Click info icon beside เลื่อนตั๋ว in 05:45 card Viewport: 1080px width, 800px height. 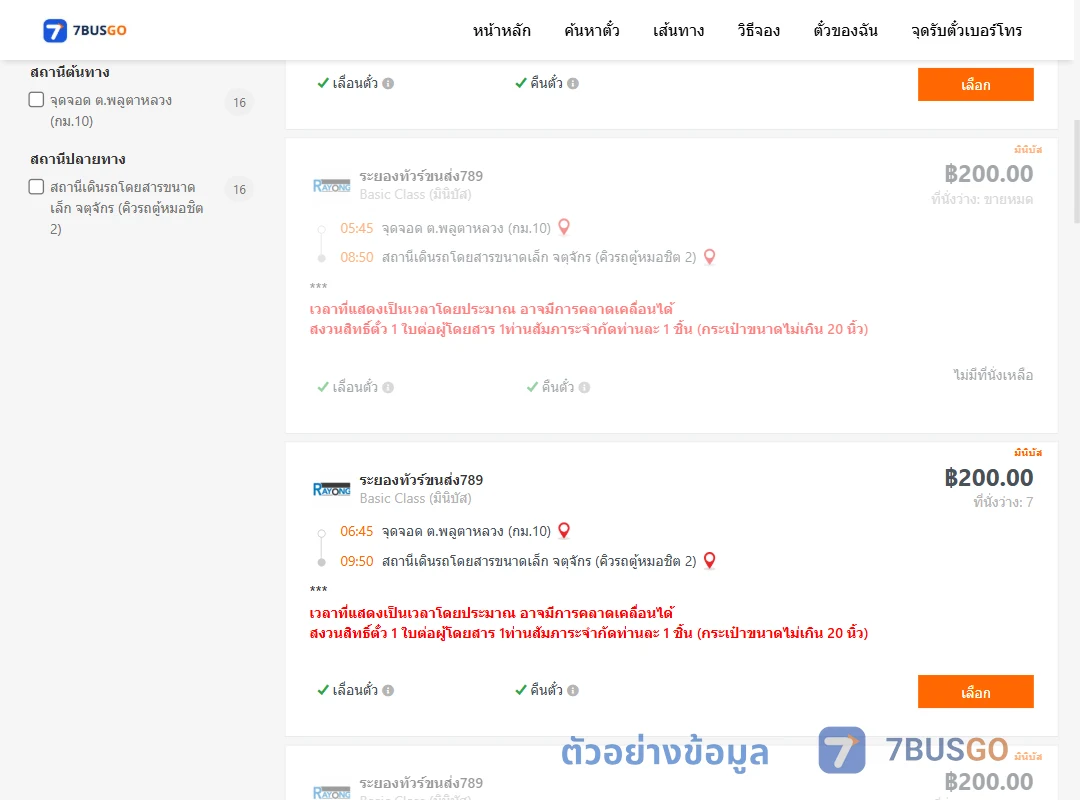click(388, 387)
